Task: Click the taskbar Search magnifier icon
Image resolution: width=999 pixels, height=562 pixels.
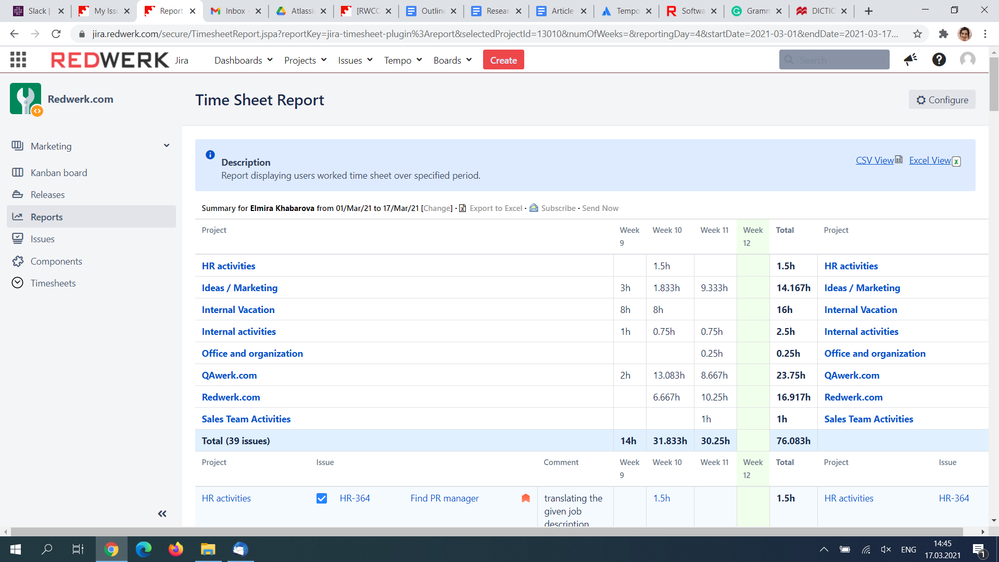Action: click(47, 549)
